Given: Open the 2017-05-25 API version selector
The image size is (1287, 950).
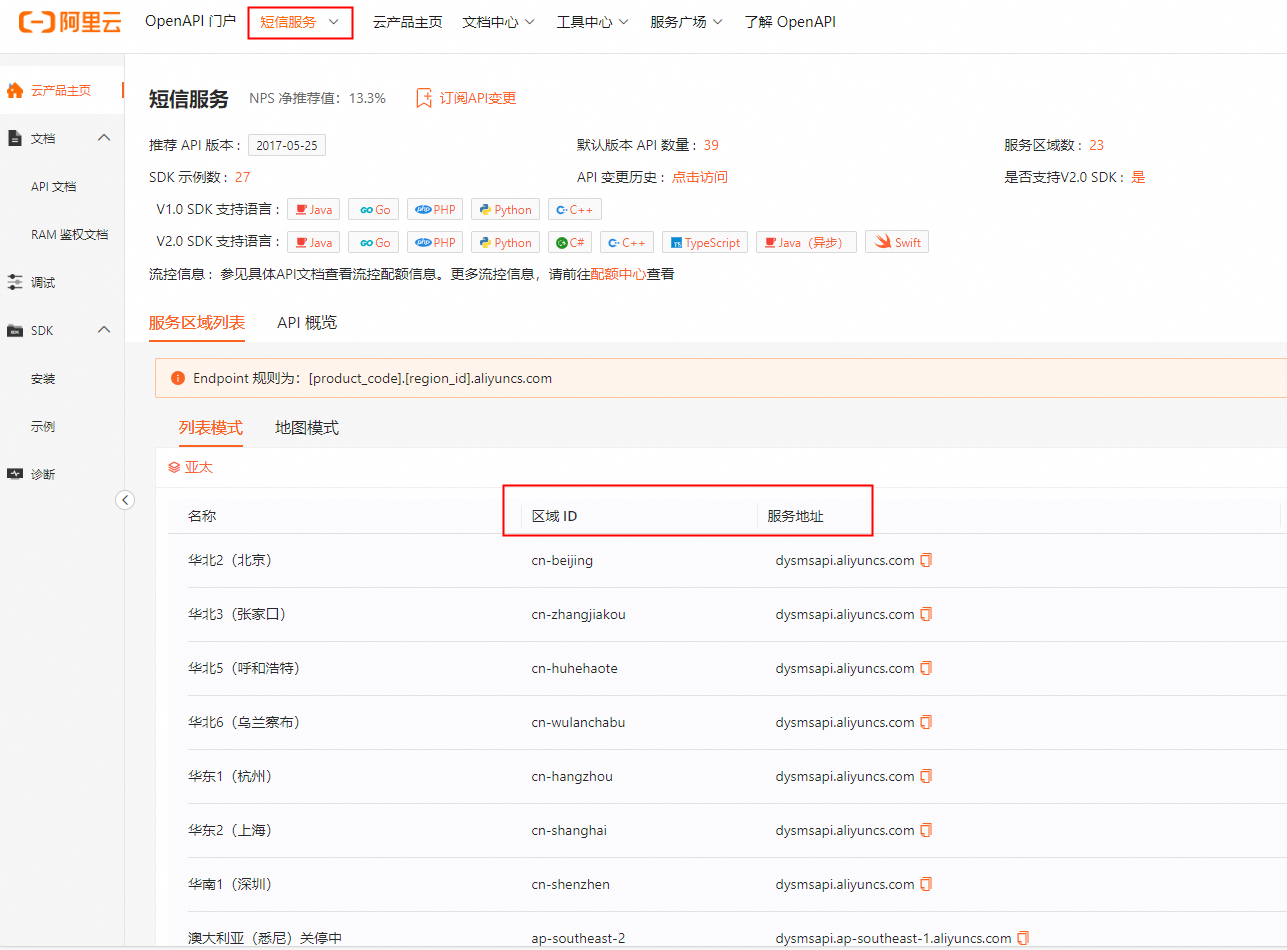Looking at the screenshot, I should click(x=287, y=145).
